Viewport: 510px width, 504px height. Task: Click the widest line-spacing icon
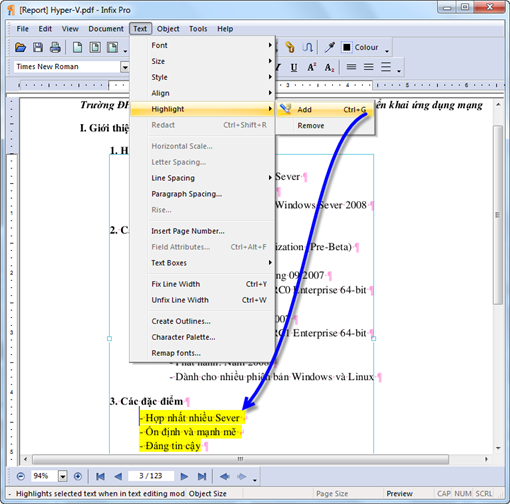(386, 67)
